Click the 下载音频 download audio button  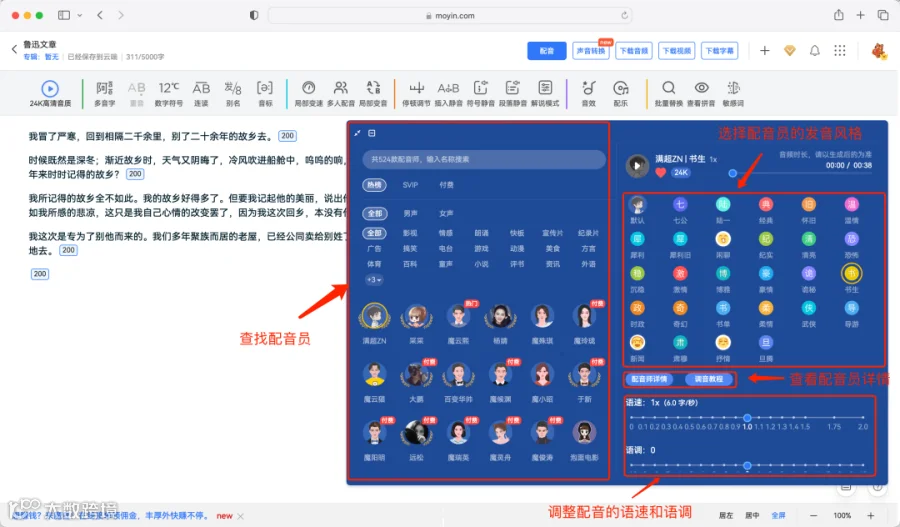634,51
